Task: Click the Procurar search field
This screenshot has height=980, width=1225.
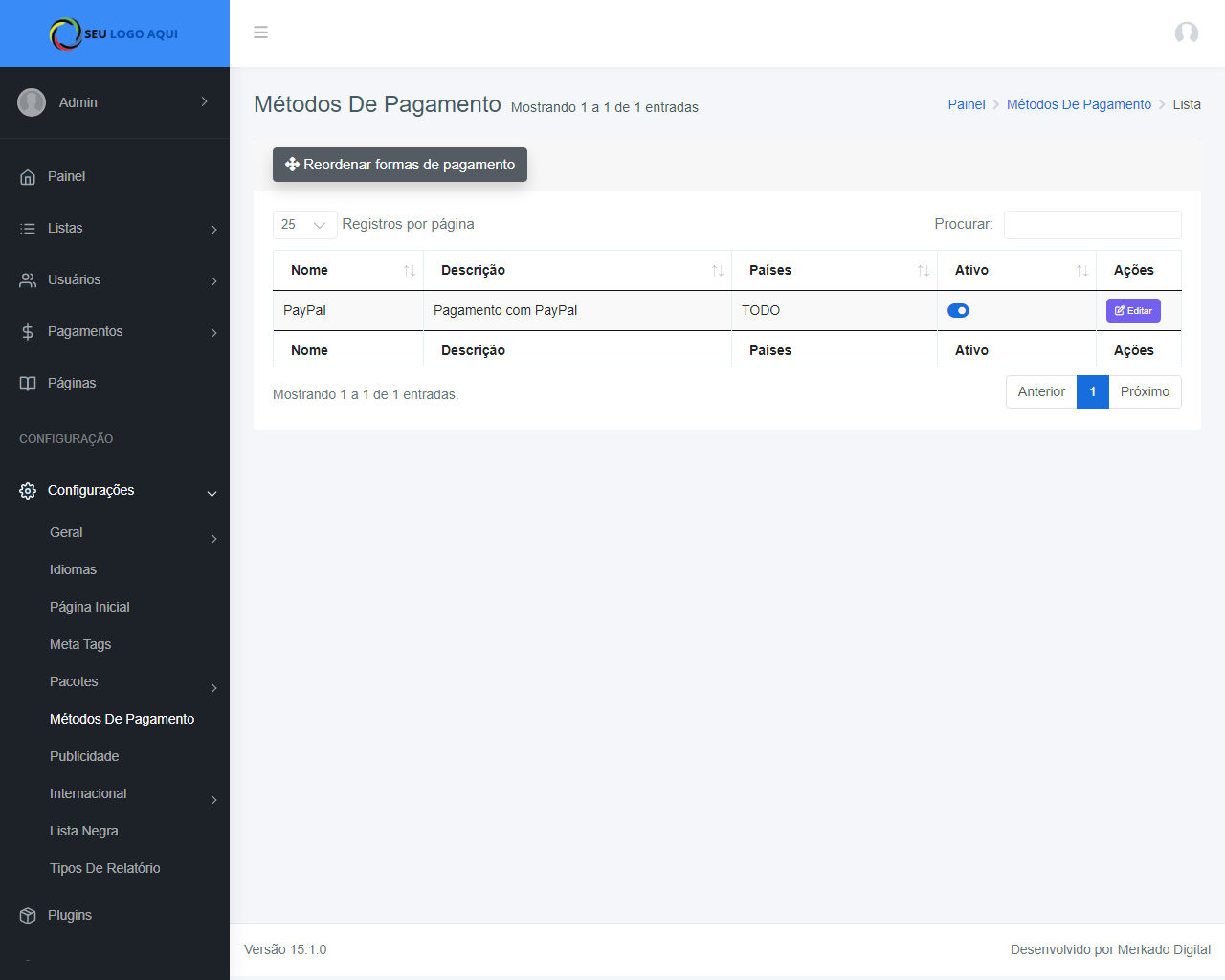Action: [1092, 225]
